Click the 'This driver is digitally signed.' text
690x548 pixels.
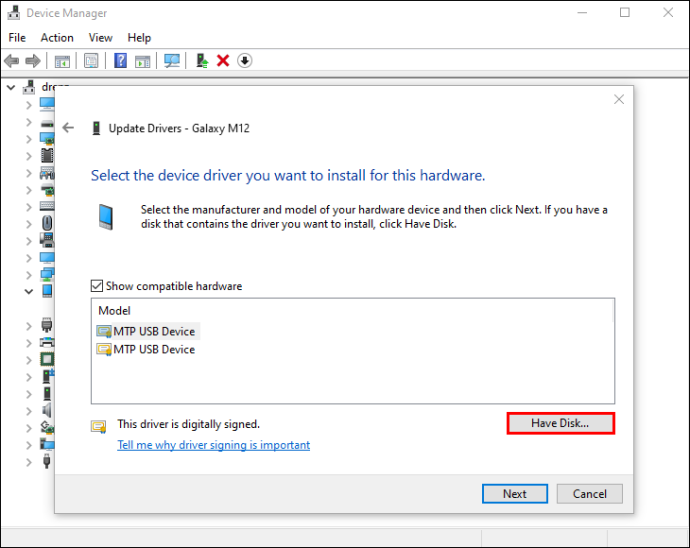pos(189,424)
